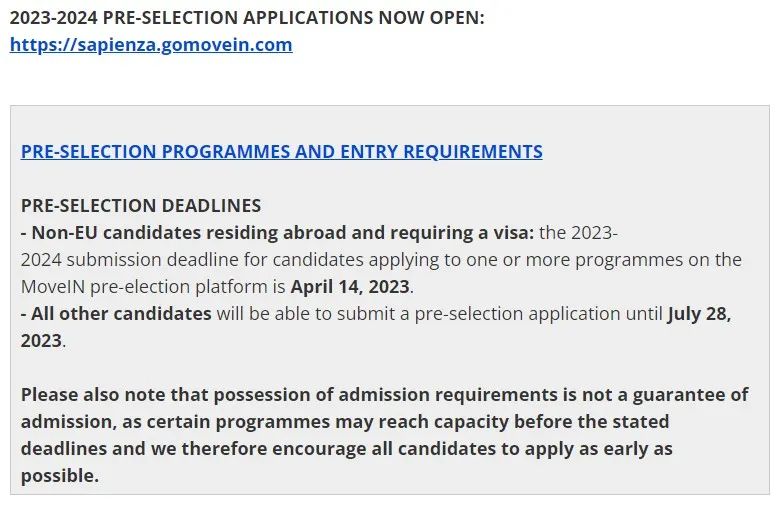Click the 'July 28' deadline date
Screen dimensions: 779x509
pos(698,313)
